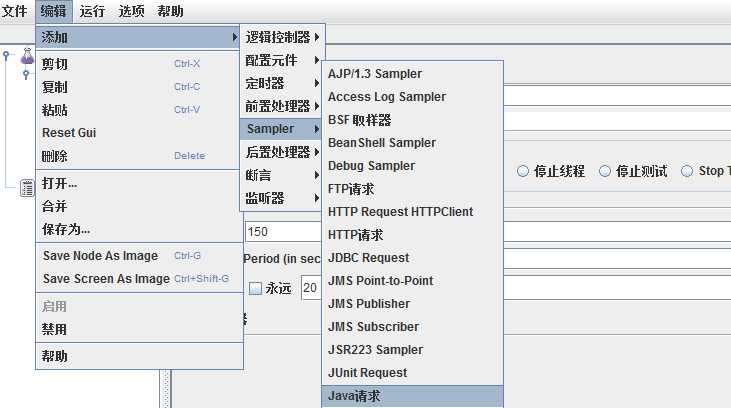Choose BeanShell Sampler
Image resolution: width=731 pixels, height=408 pixels.
coord(413,143)
